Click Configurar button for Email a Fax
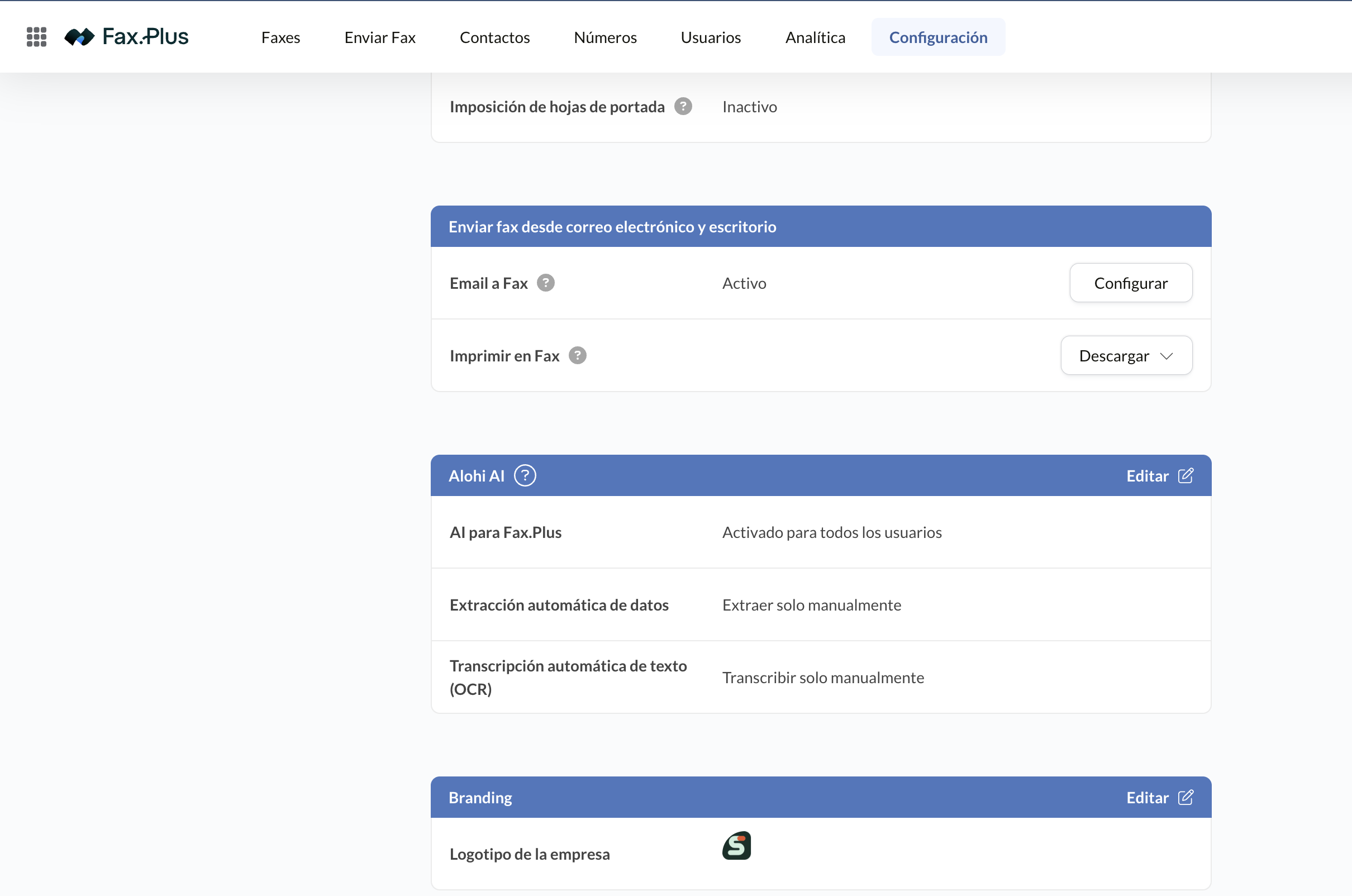The image size is (1352, 896). [x=1131, y=283]
